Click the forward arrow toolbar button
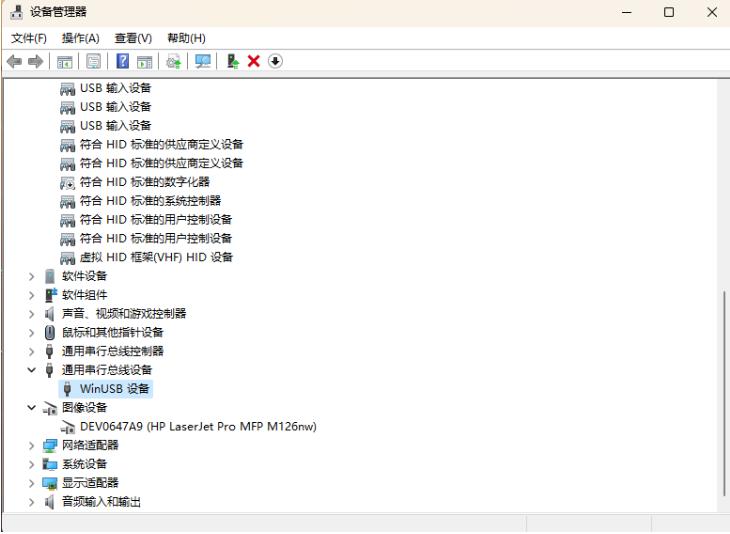 [36, 62]
